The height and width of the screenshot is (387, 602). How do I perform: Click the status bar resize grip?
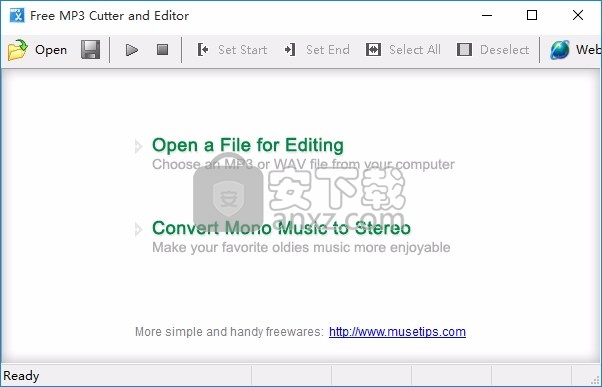(595, 380)
